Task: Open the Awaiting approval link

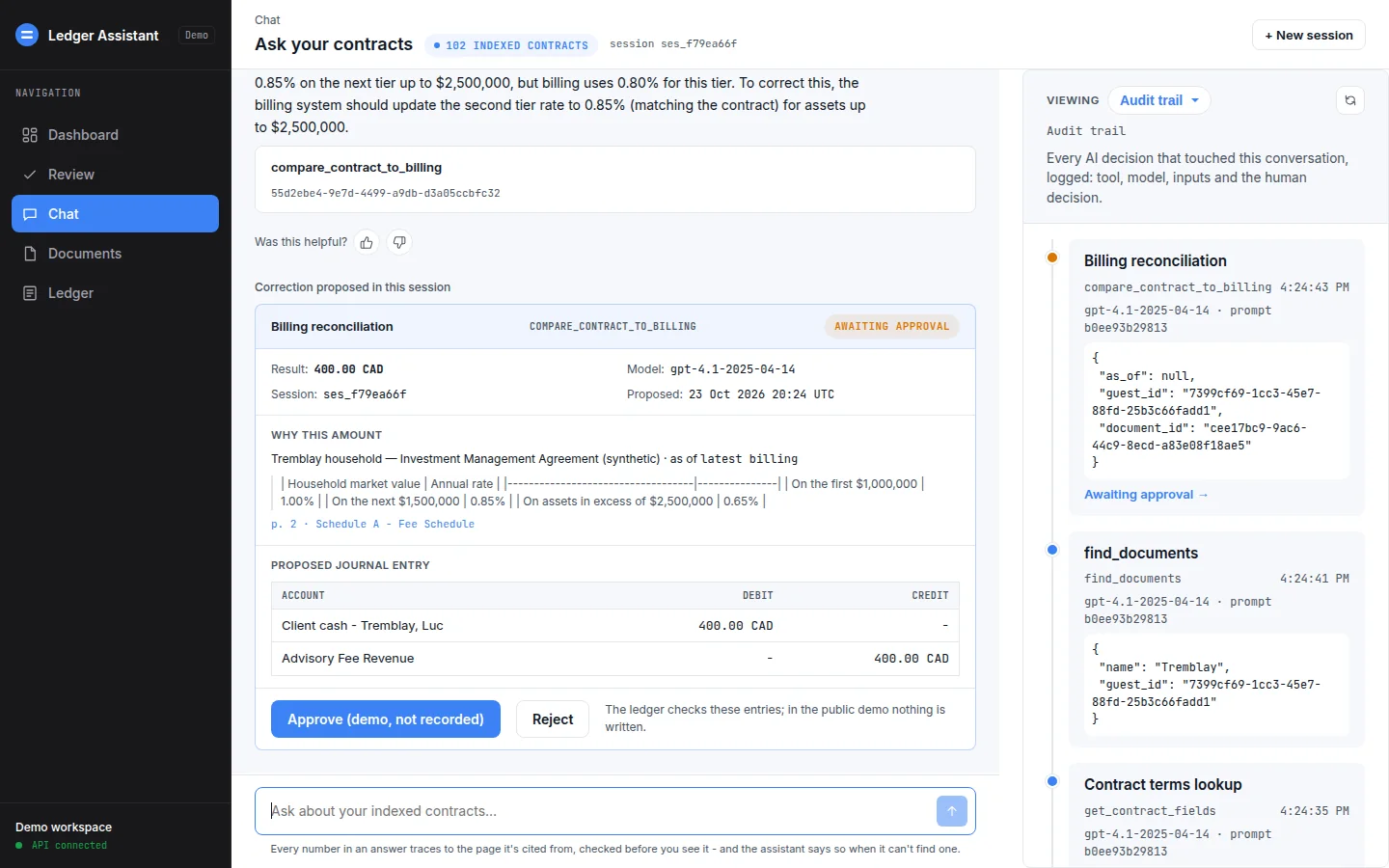Action: tap(1146, 495)
